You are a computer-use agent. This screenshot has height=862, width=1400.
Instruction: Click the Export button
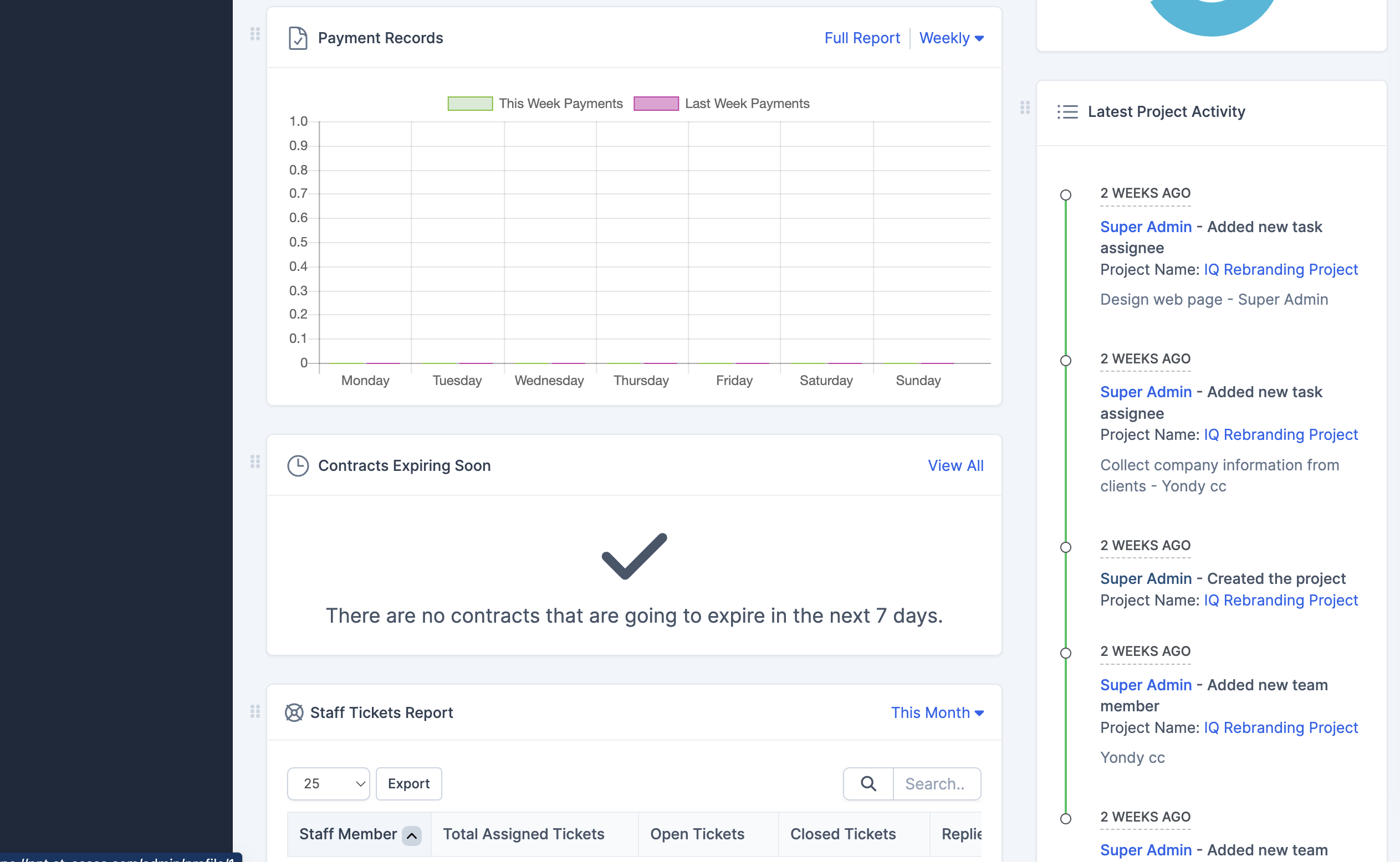pyautogui.click(x=408, y=784)
